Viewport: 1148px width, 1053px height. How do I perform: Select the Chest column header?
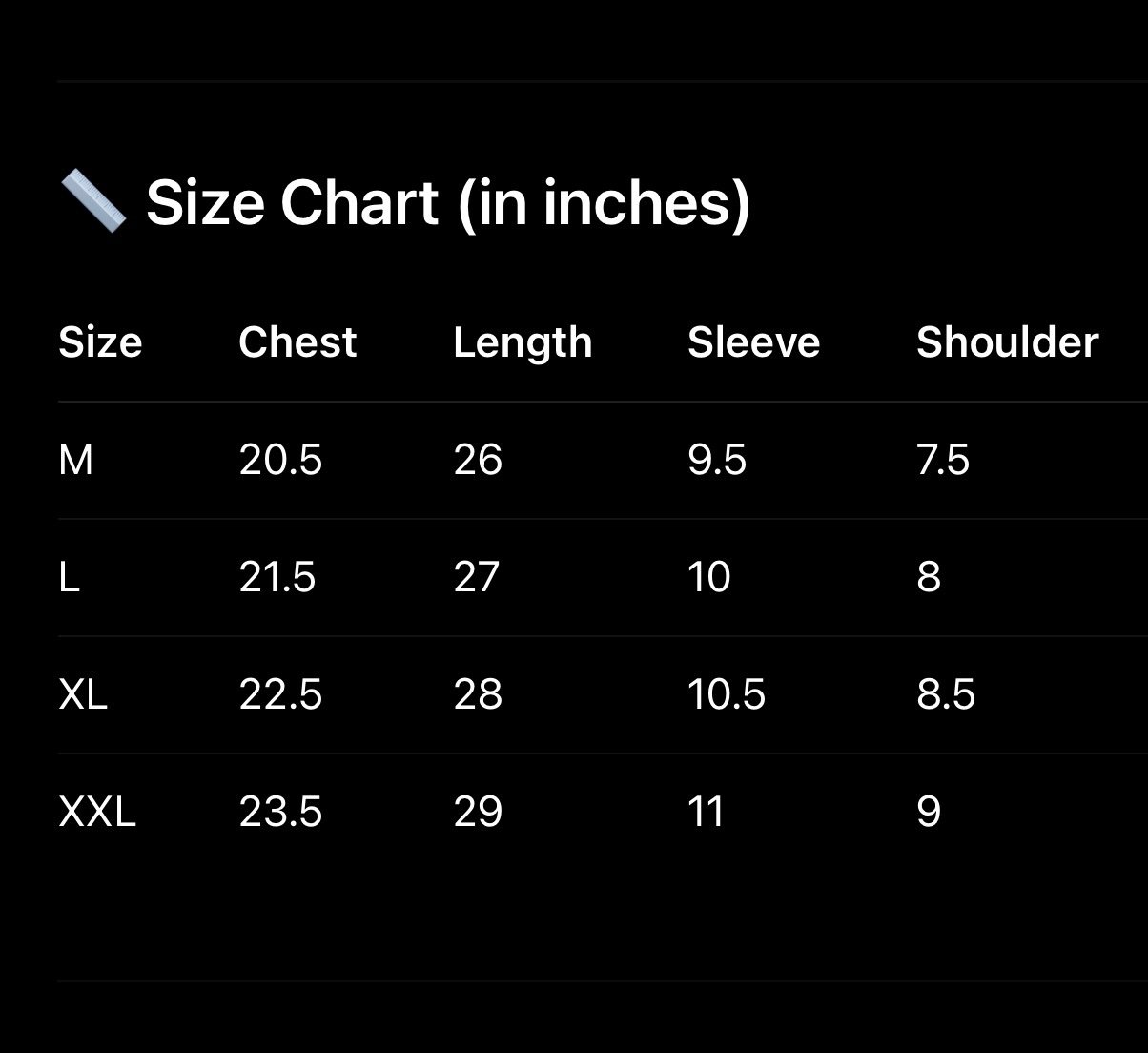(x=297, y=342)
